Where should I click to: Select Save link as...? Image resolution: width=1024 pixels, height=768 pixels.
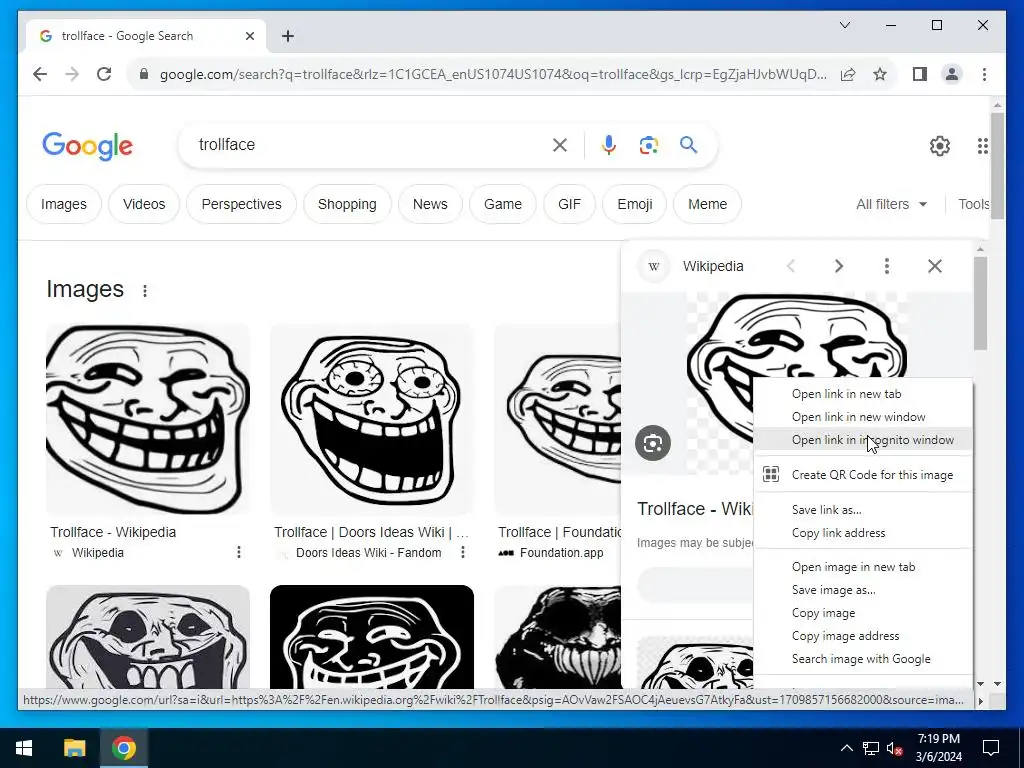pos(863,509)
